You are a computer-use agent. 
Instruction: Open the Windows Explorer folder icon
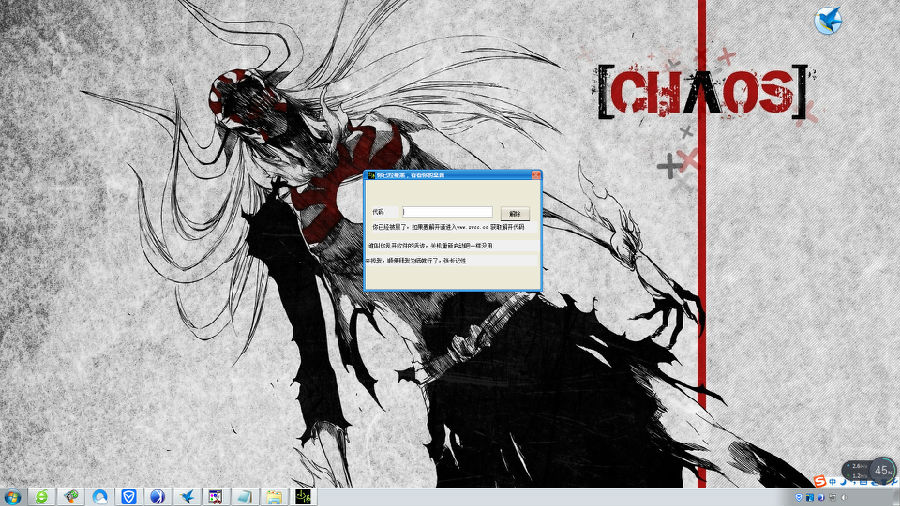tap(273, 496)
